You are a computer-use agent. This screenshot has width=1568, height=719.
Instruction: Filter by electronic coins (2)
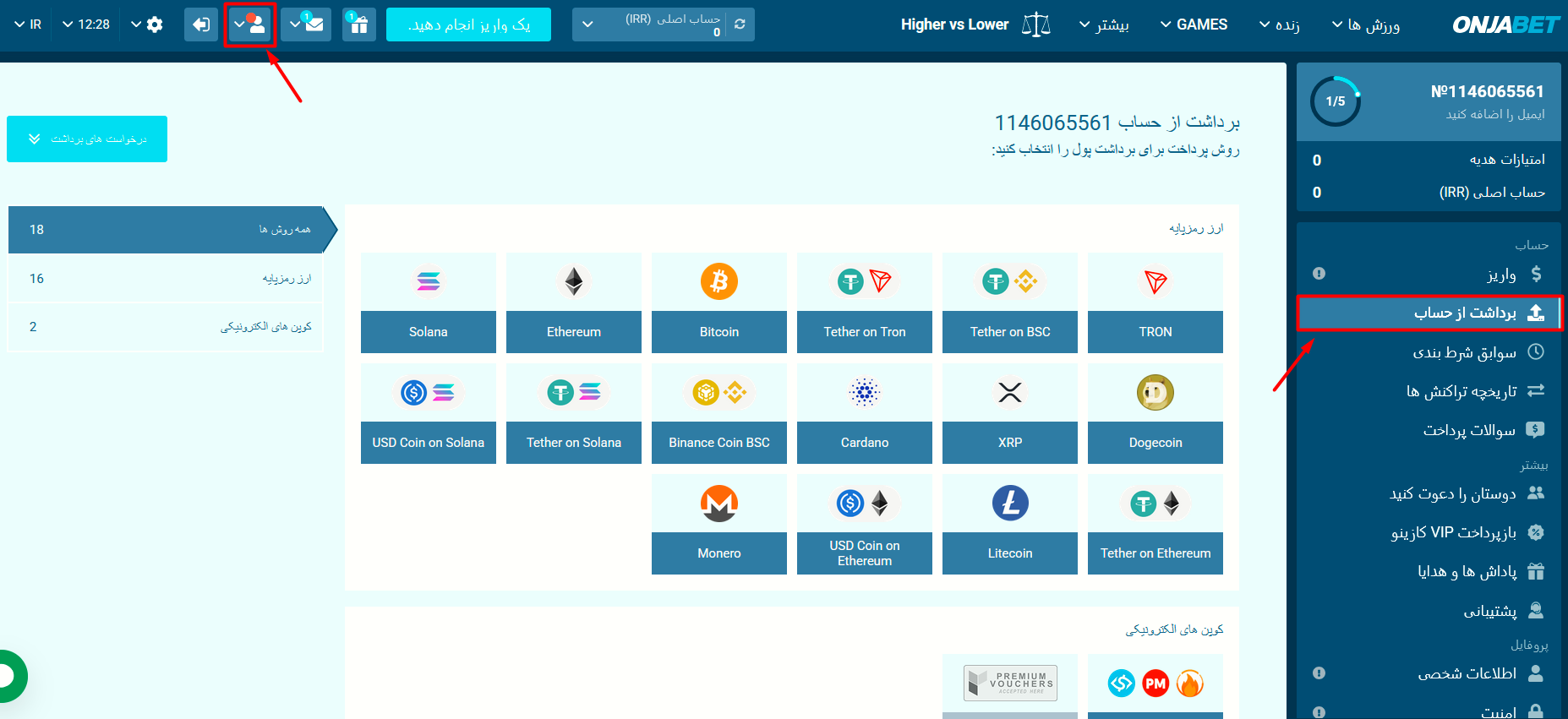[x=166, y=327]
